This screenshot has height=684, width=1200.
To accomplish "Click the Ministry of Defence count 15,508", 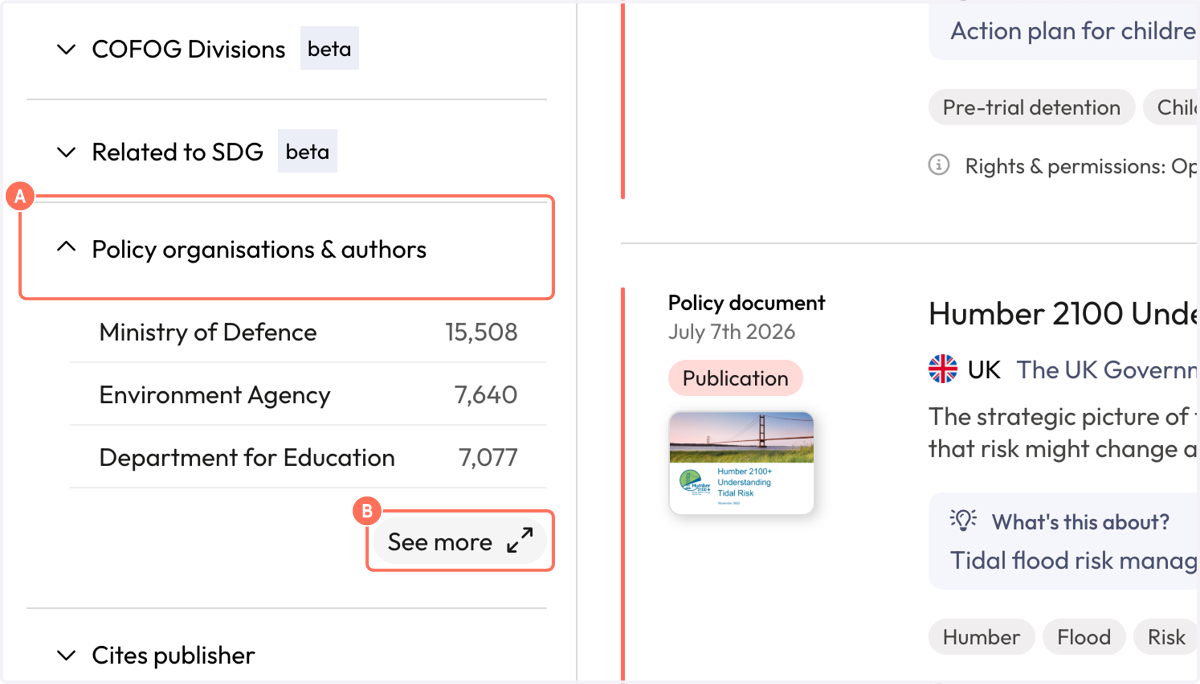I will (x=481, y=332).
